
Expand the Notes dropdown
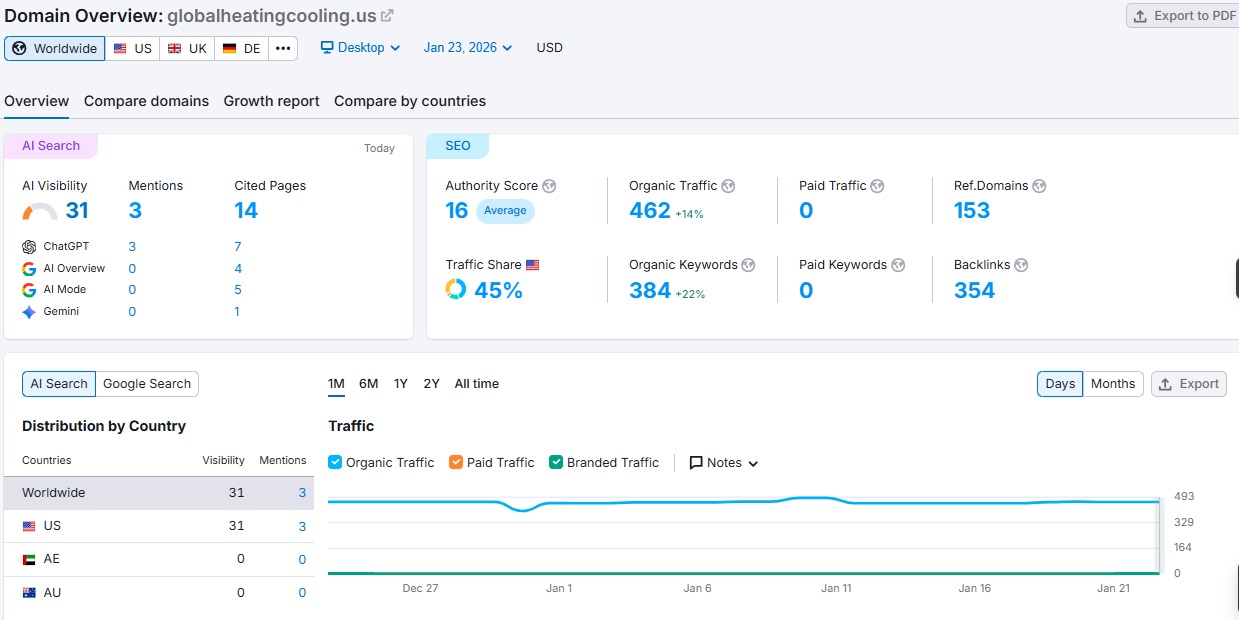coord(722,462)
